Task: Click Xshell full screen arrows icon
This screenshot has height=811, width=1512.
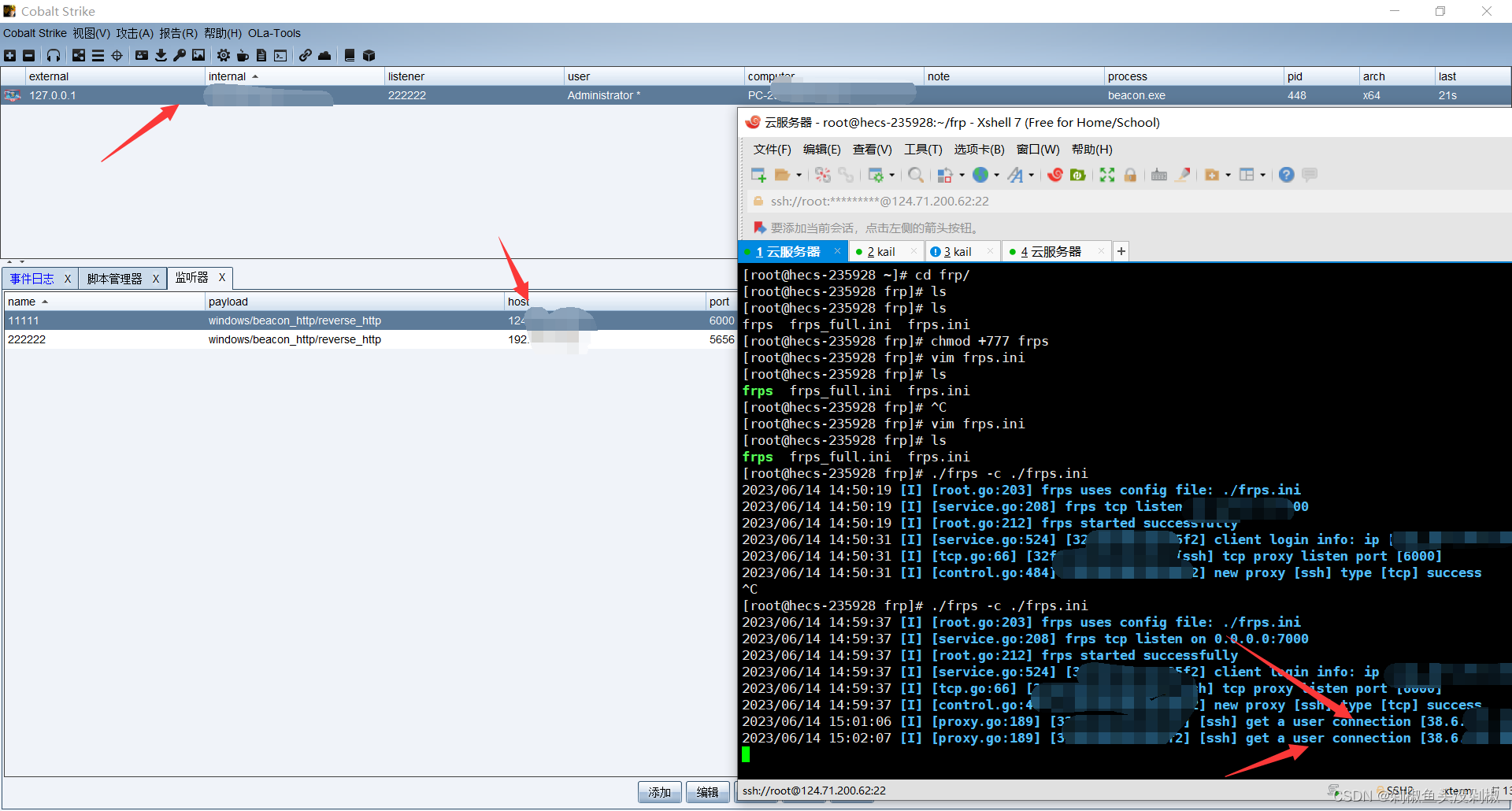Action: pos(1107,175)
